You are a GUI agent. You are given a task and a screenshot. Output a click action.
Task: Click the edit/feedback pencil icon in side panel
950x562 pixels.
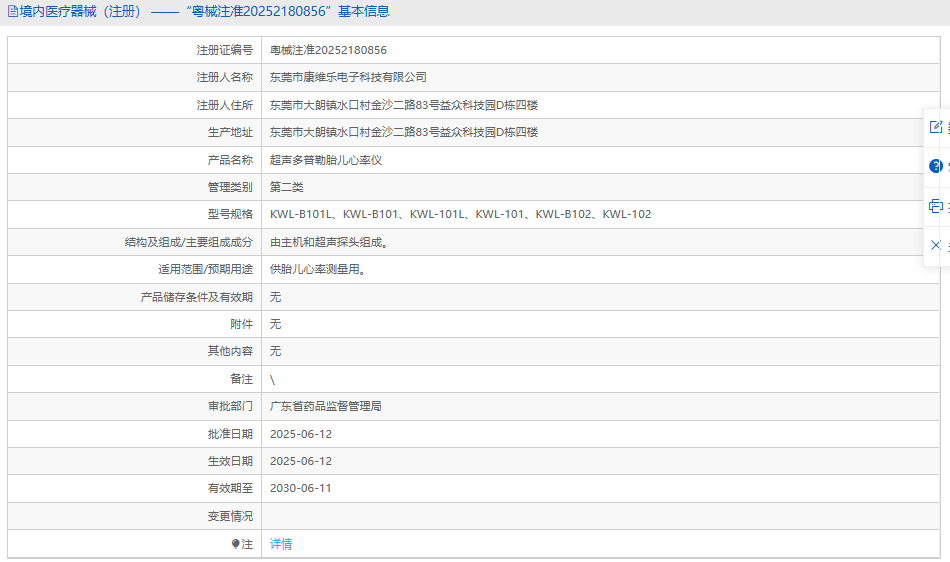pos(936,127)
